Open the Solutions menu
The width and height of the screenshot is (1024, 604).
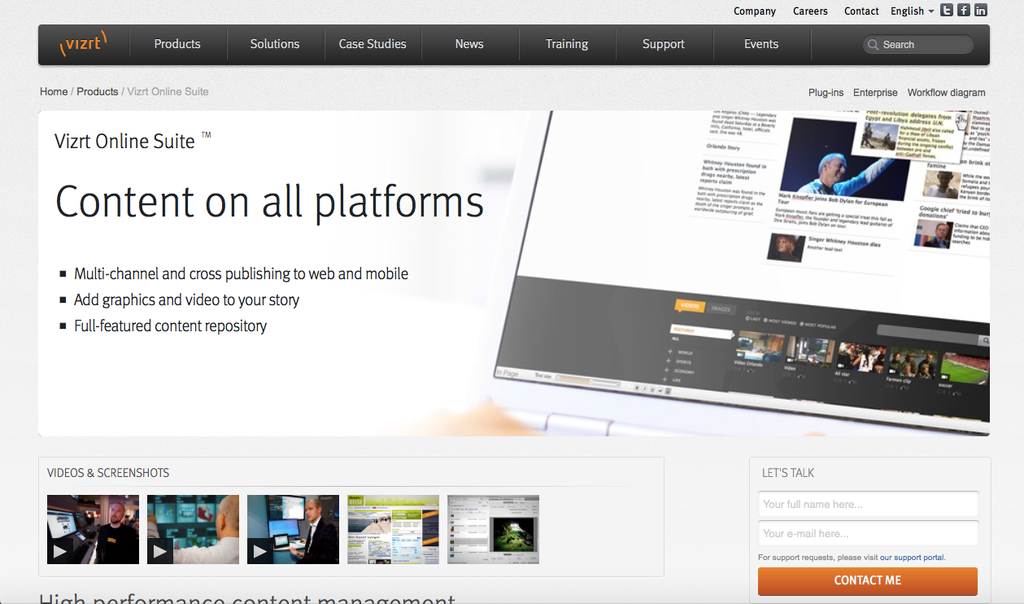click(x=275, y=44)
